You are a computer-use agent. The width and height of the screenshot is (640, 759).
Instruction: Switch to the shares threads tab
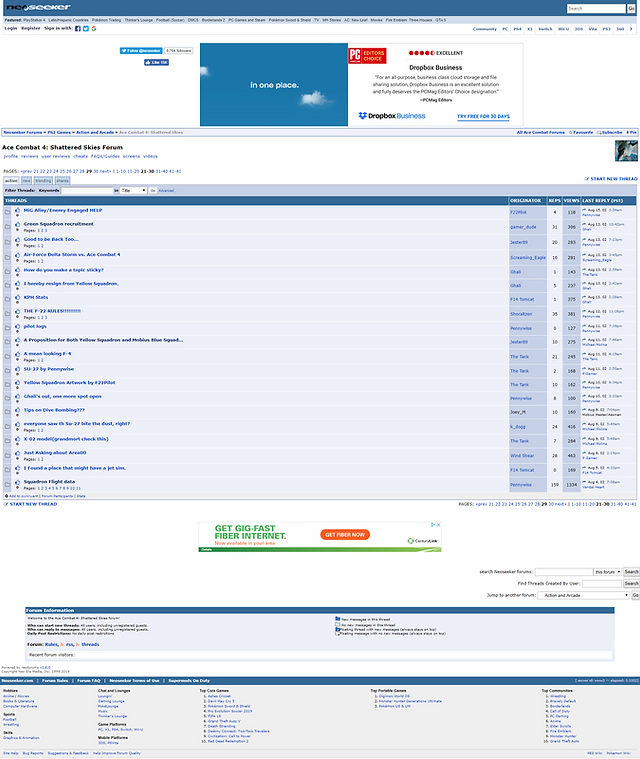[62, 181]
